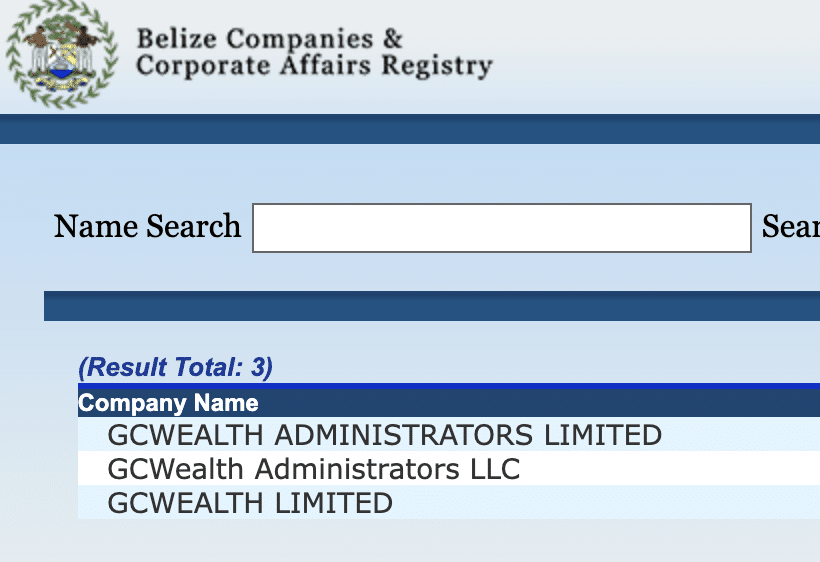This screenshot has height=562, width=820.
Task: Click the word LIMITED in the GCWEALTH LIMITED row
Action: [x=334, y=503]
